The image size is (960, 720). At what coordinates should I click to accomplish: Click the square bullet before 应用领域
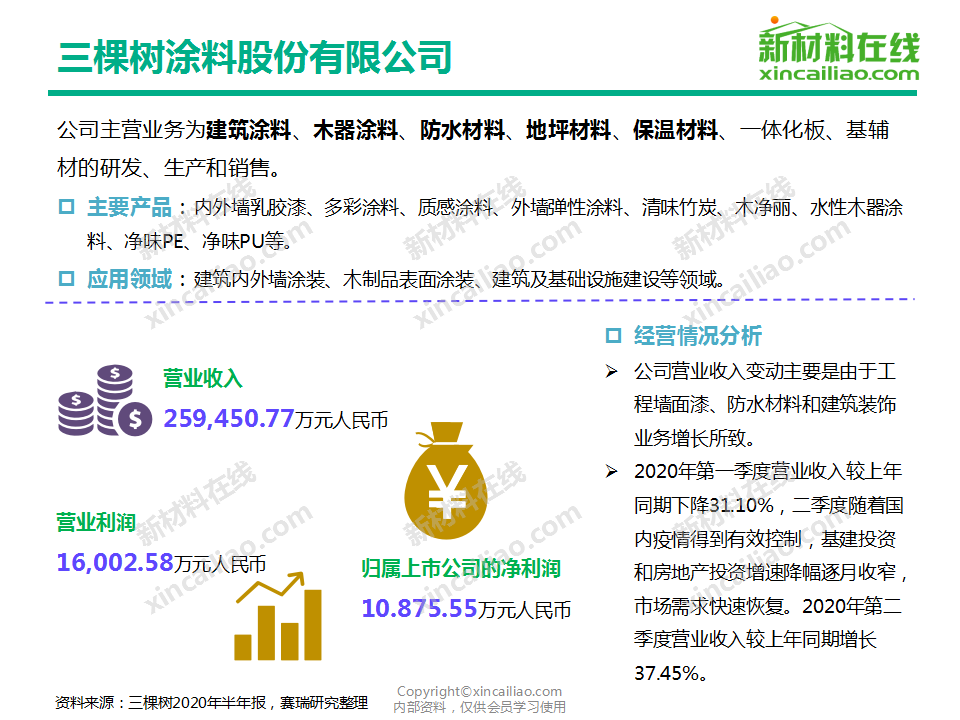(67, 279)
